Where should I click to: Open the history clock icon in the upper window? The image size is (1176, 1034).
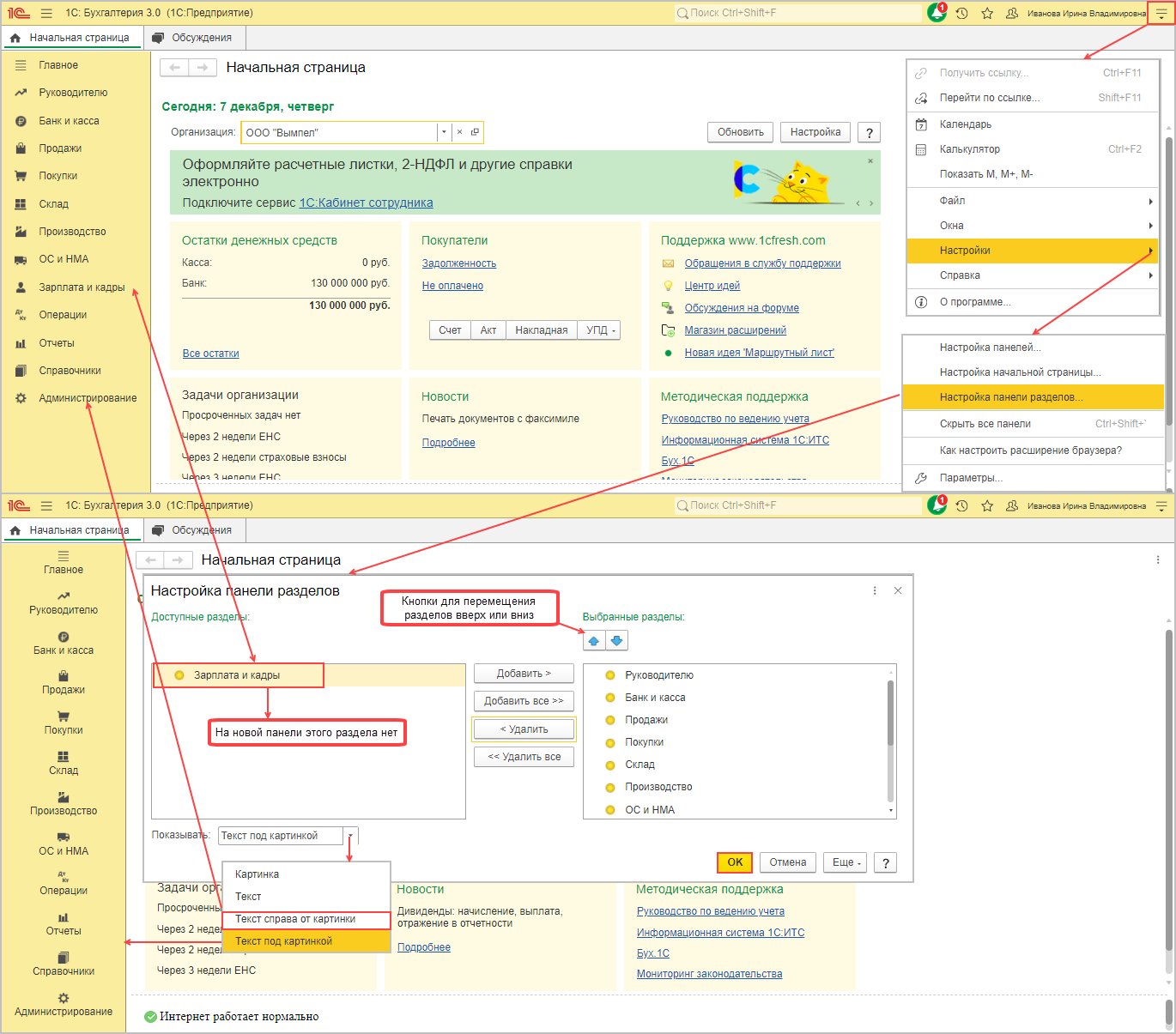click(962, 13)
